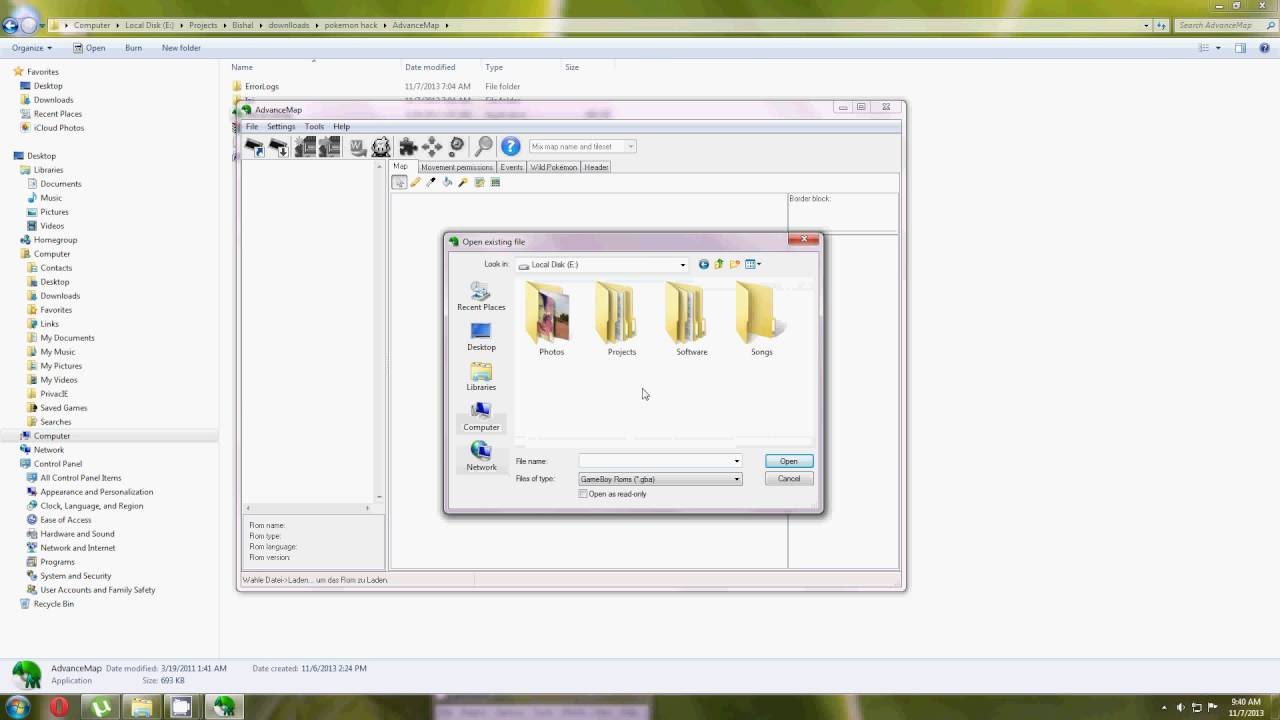Viewport: 1280px width, 720px height.
Task: Click the uTorrent icon on the taskbar
Action: [101, 707]
